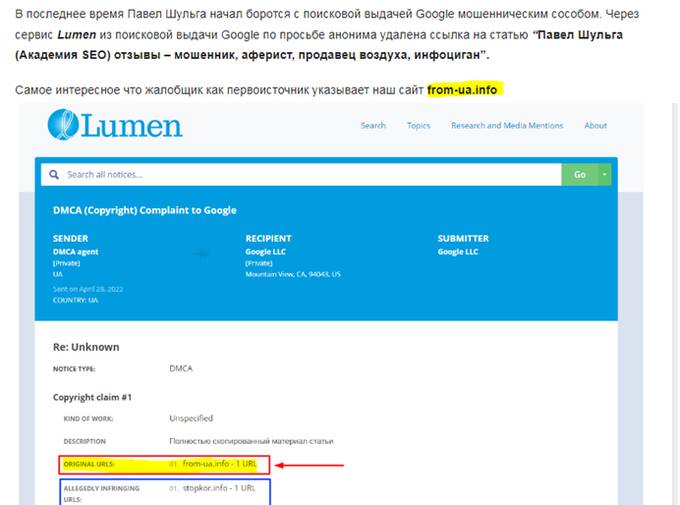The width and height of the screenshot is (680, 505).
Task: Click the 'DMCA' notice type value
Action: coord(181,368)
